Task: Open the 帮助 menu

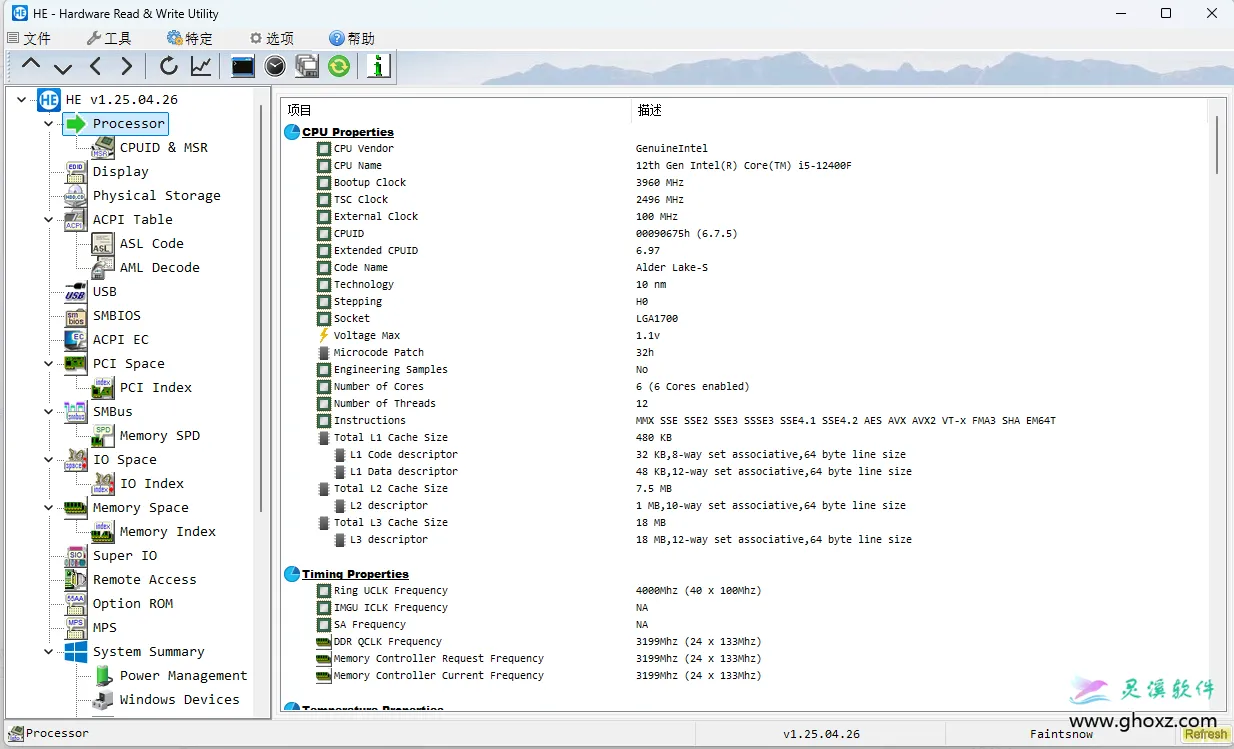Action: coord(352,38)
